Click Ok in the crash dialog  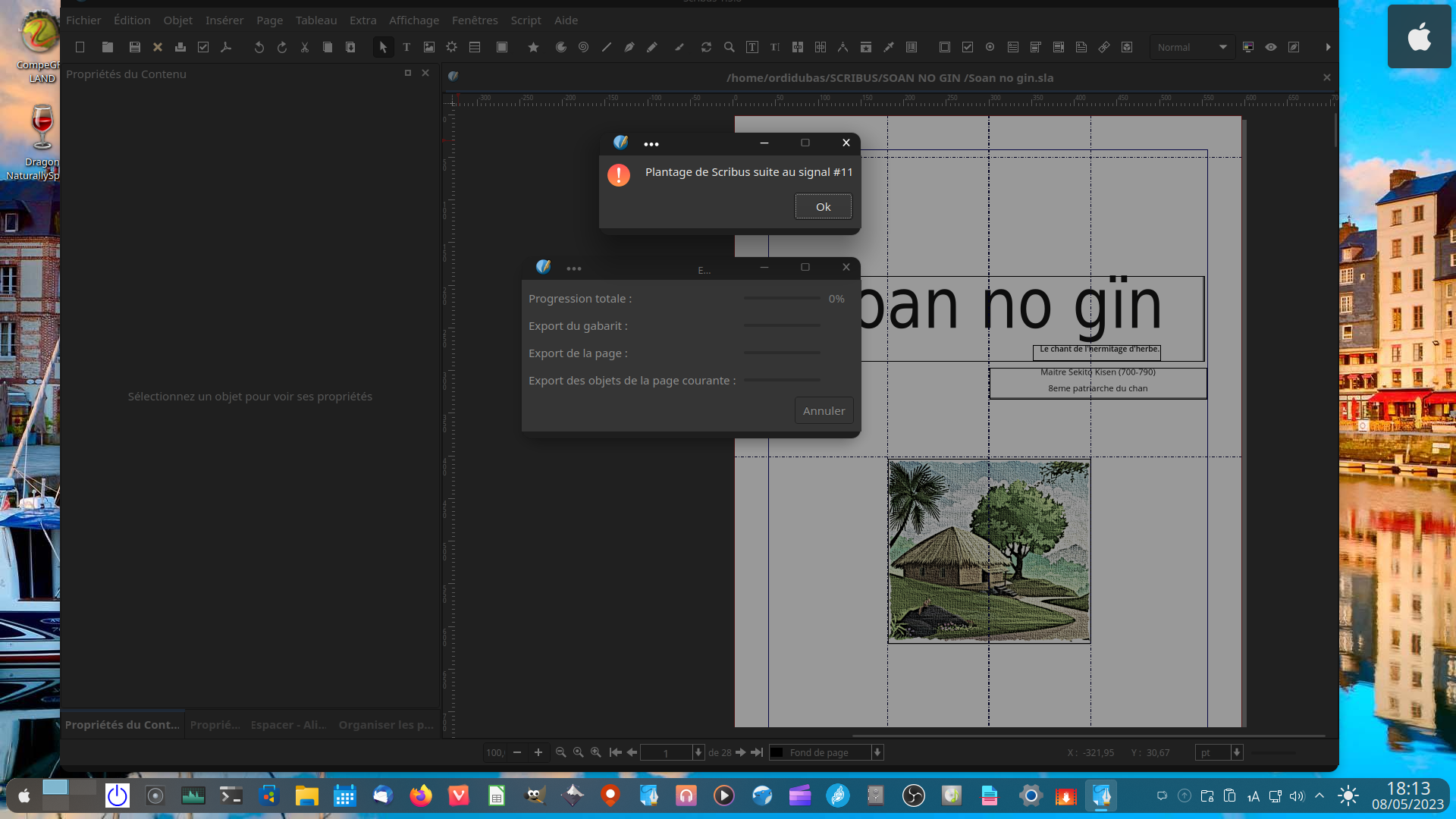tap(823, 206)
